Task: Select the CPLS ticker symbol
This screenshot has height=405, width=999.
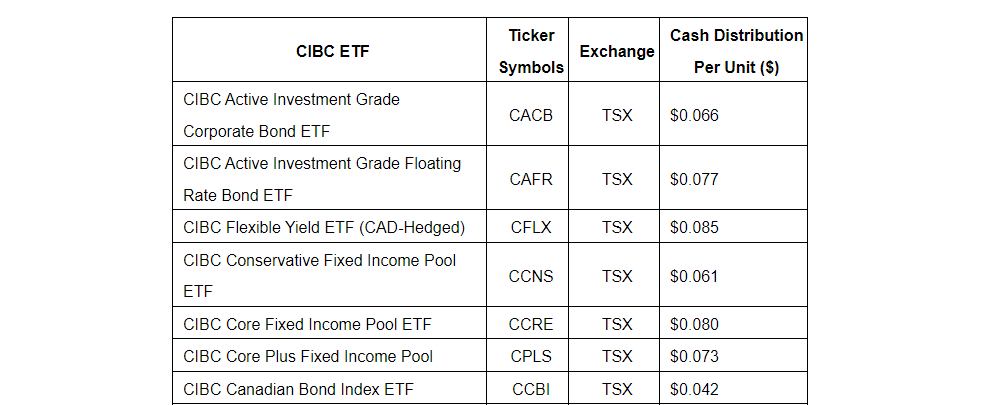Action: tap(531, 356)
